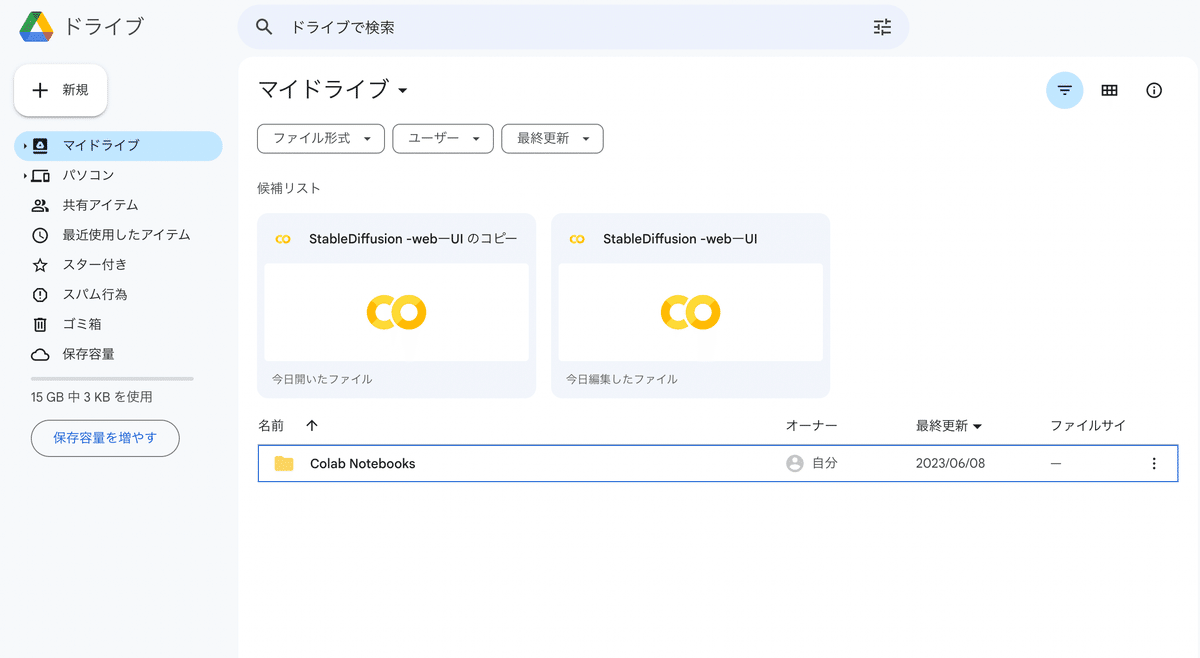This screenshot has width=1200, height=658.
Task: Click the storage usage progress bar
Action: tap(112, 379)
